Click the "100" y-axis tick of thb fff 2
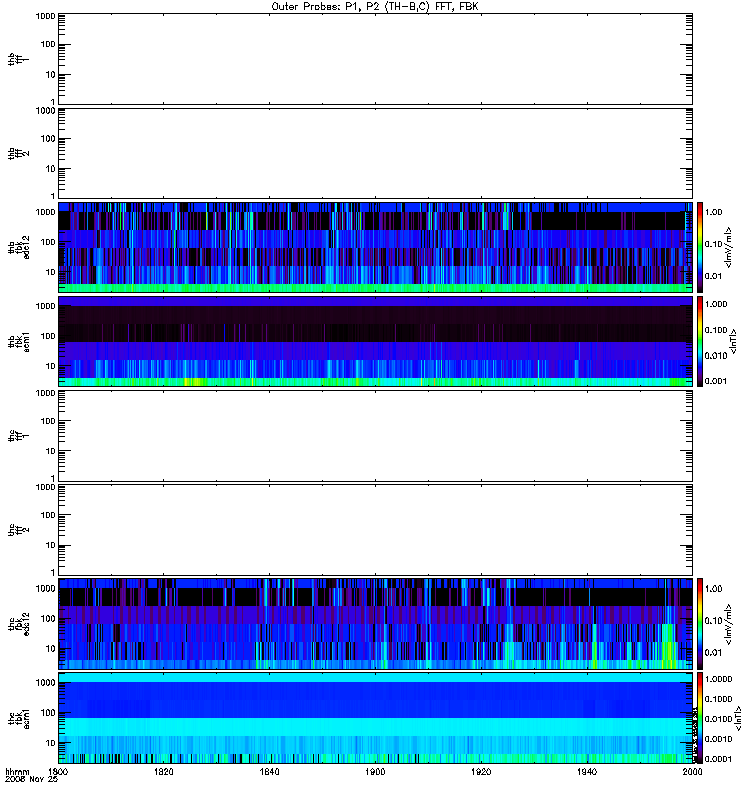This screenshot has height=800, width=750. (x=48, y=139)
